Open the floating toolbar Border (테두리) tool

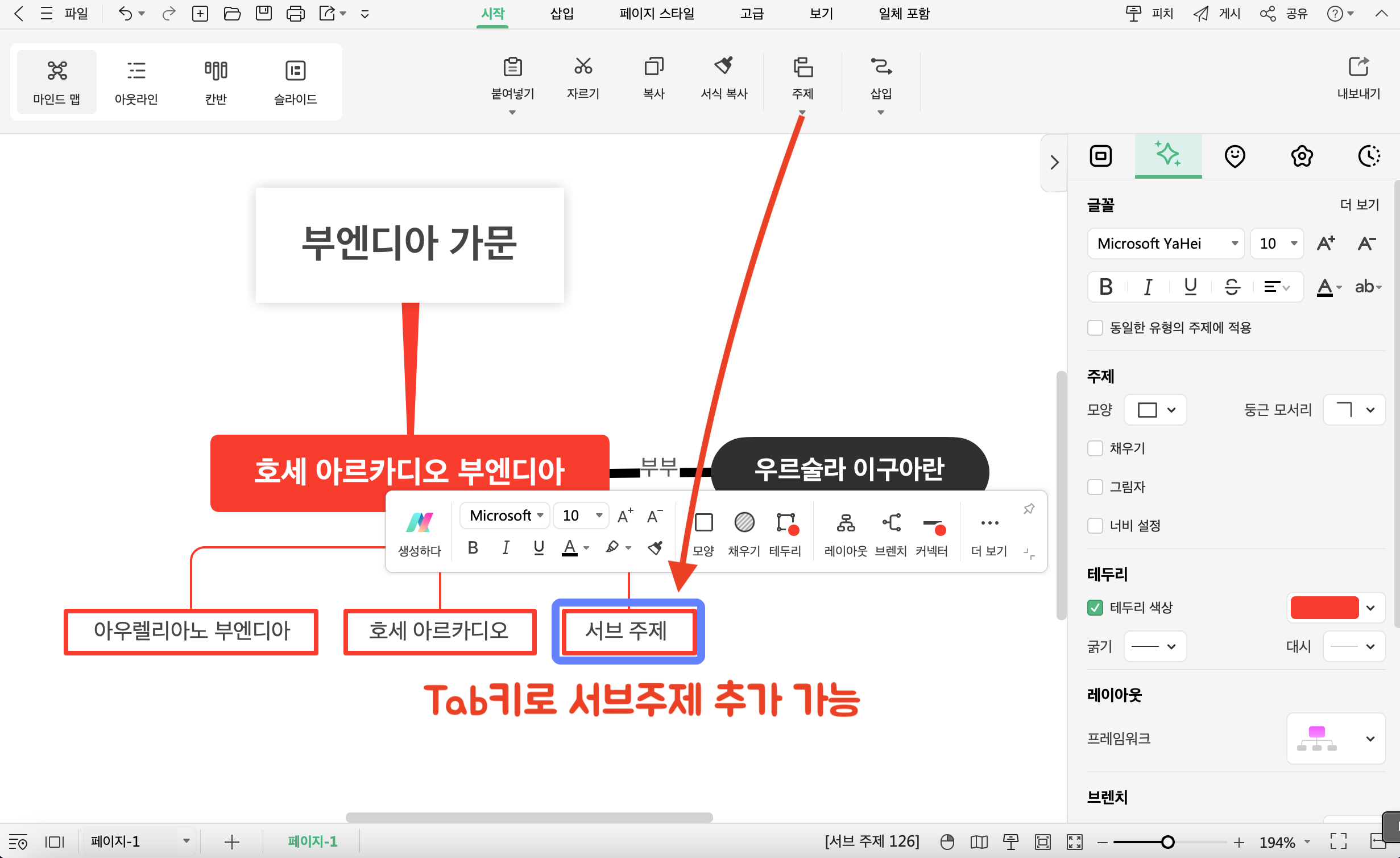click(785, 533)
